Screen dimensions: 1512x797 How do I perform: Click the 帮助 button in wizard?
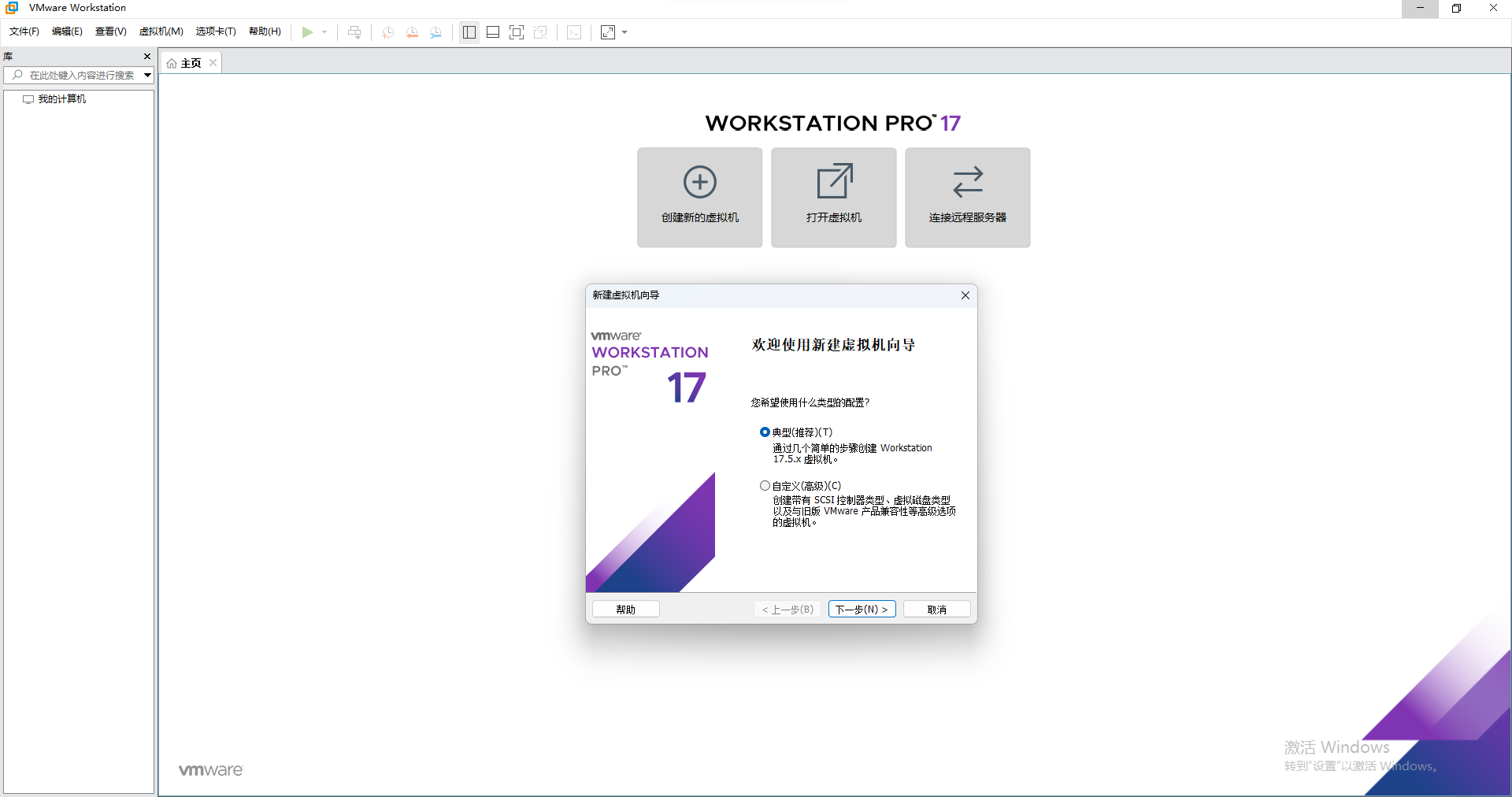pyautogui.click(x=626, y=610)
